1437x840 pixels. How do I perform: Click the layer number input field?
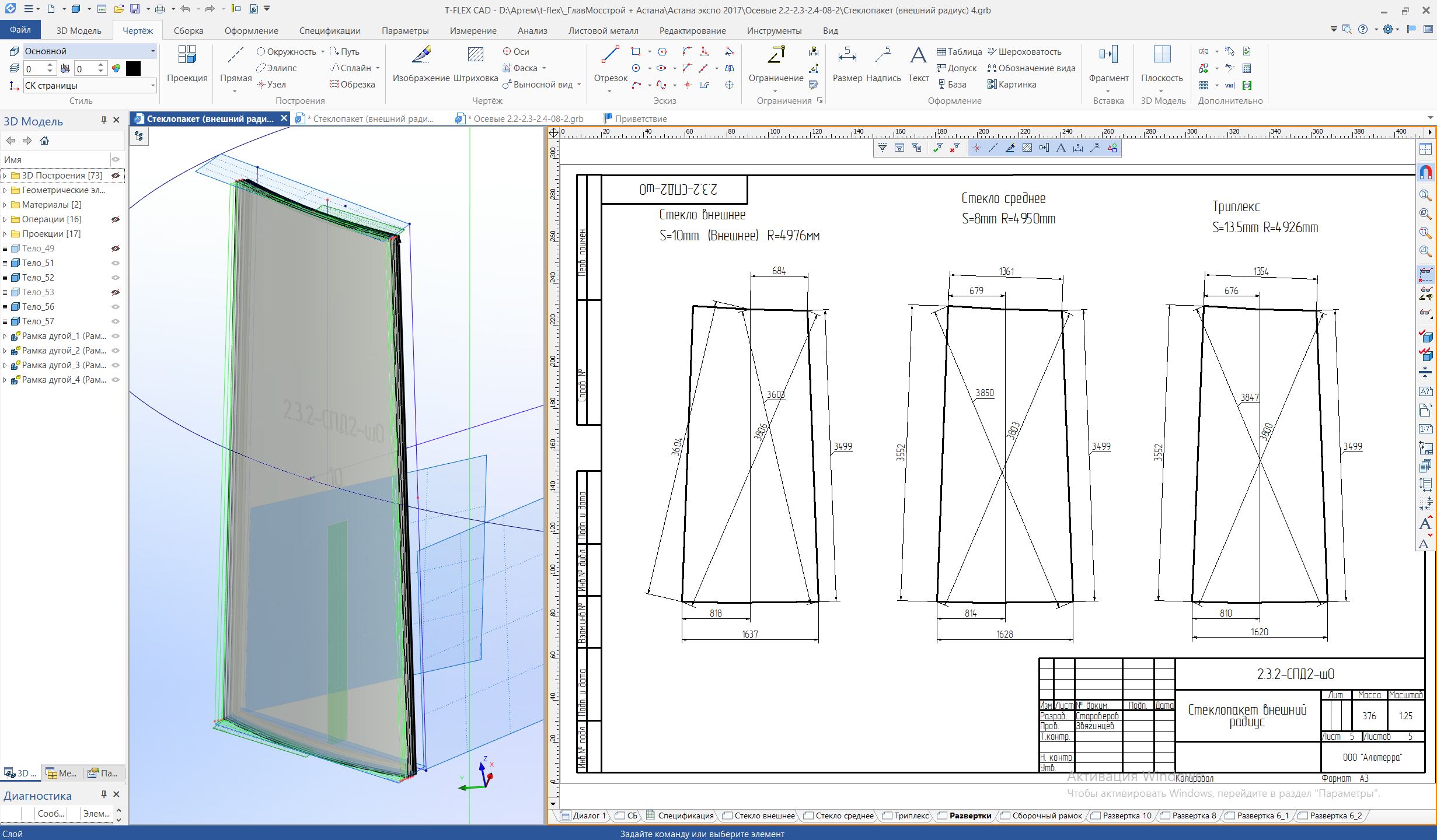point(34,69)
